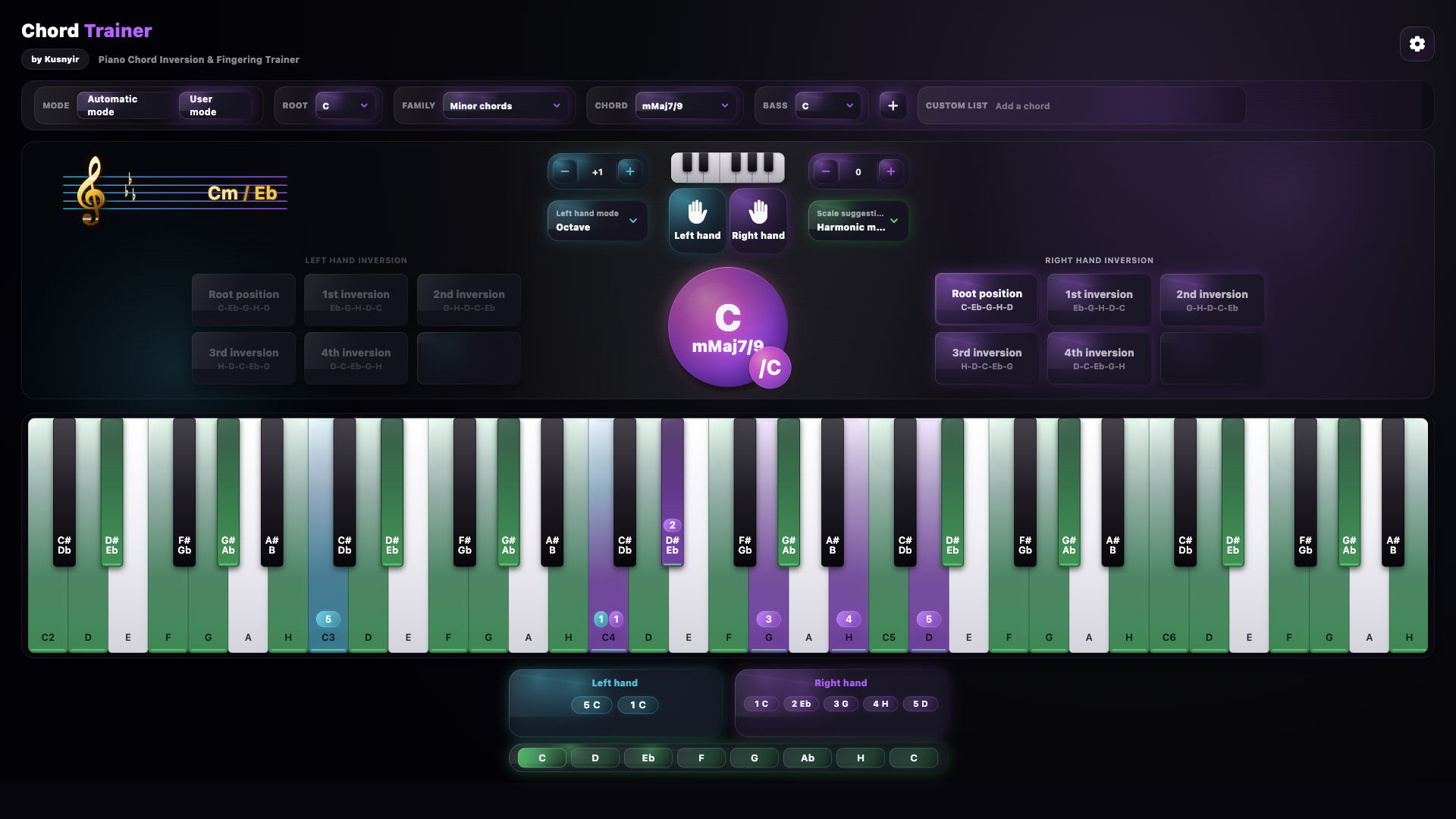1456x819 pixels.
Task: Open the Bass dropdown showing C
Action: tap(828, 105)
